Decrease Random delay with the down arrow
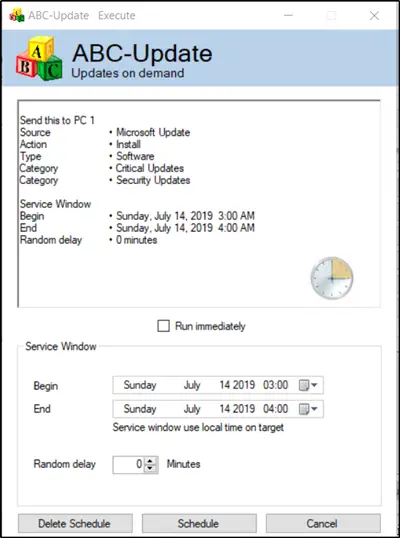 click(150, 469)
